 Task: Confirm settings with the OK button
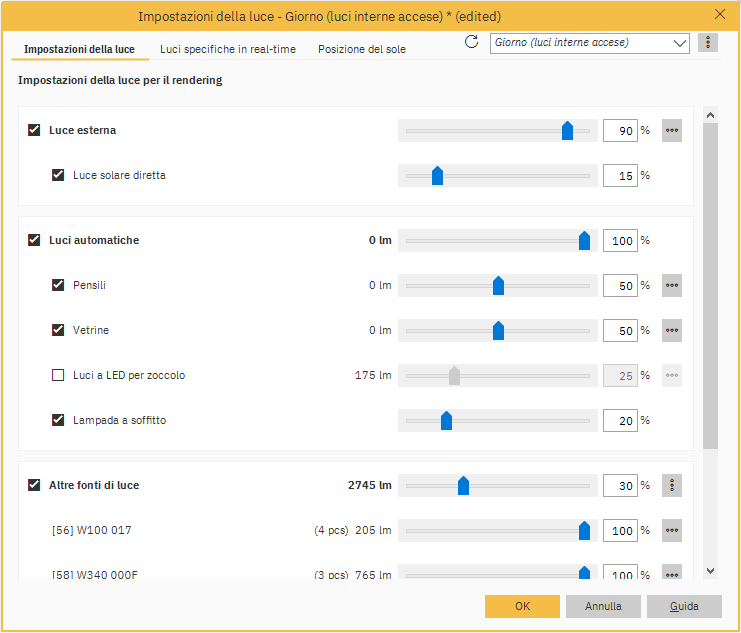coord(522,606)
